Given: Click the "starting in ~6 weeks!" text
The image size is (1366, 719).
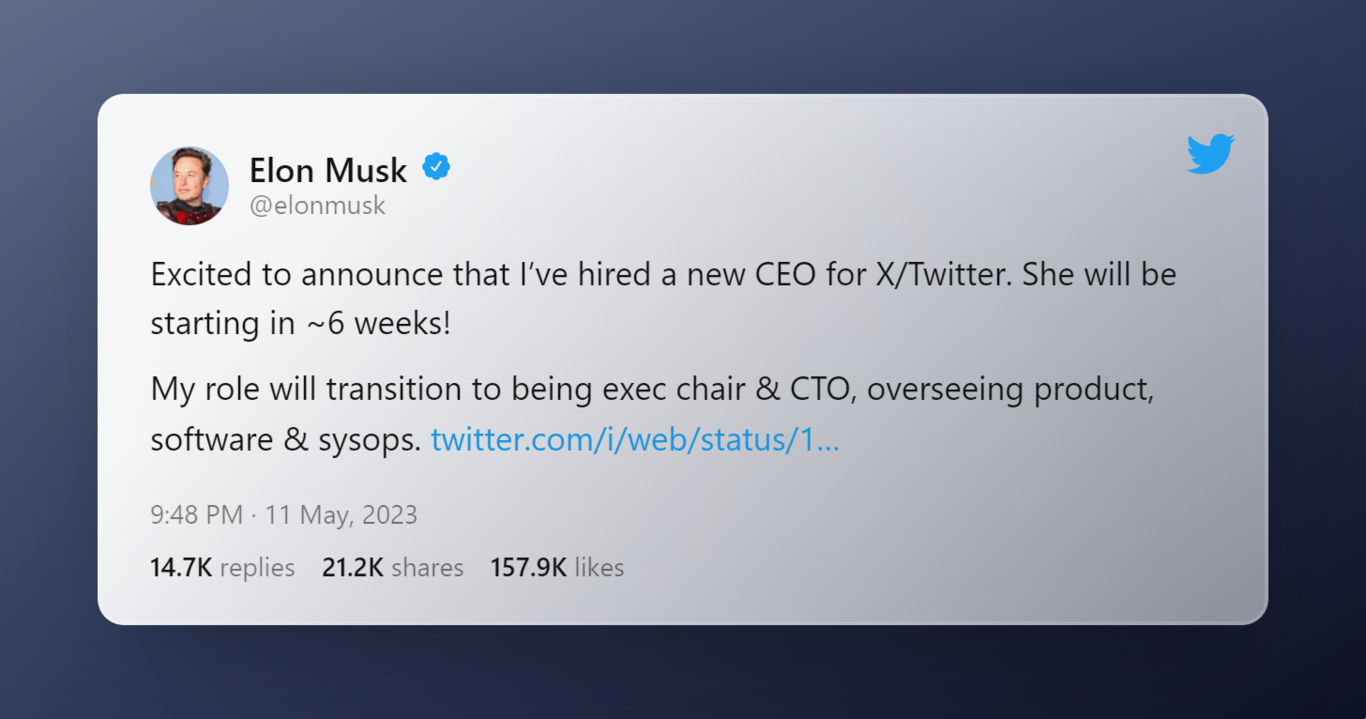Looking at the screenshot, I should click(300, 325).
